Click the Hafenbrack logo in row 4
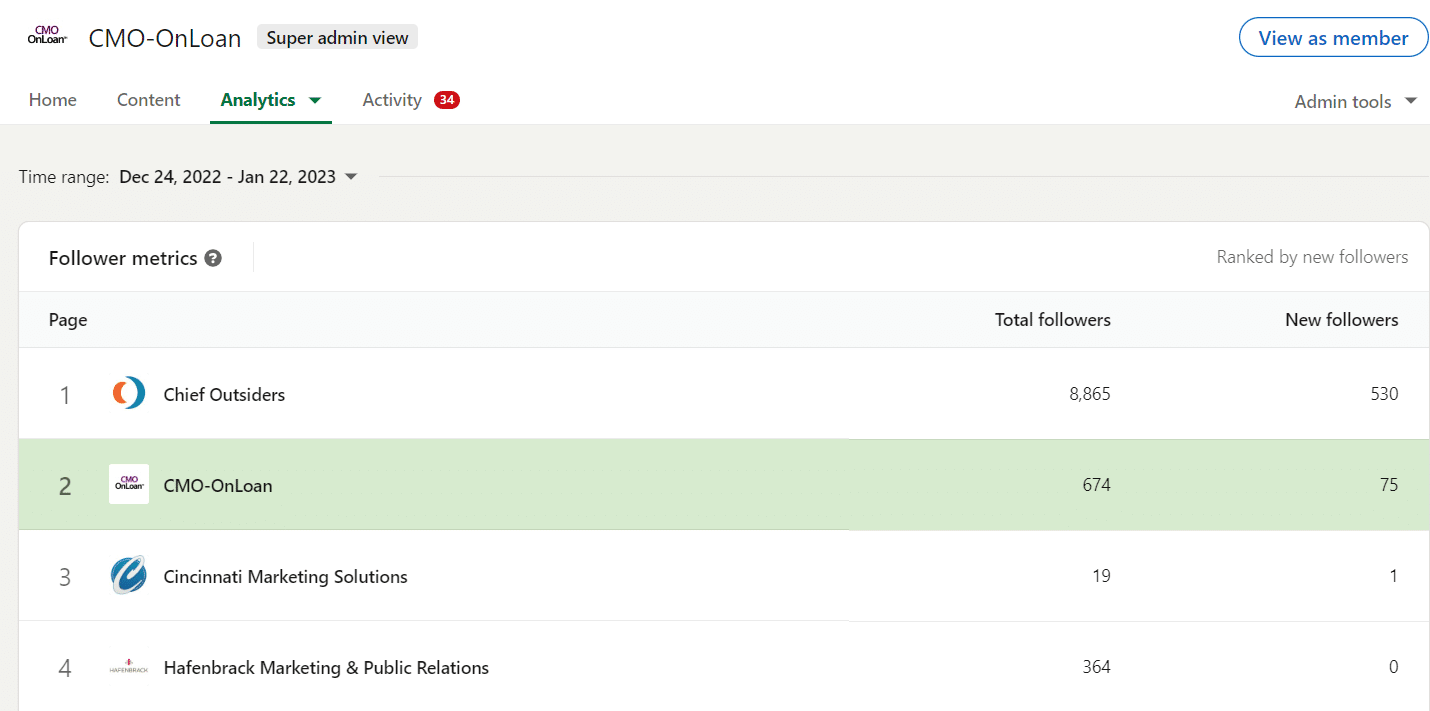 pyautogui.click(x=129, y=667)
